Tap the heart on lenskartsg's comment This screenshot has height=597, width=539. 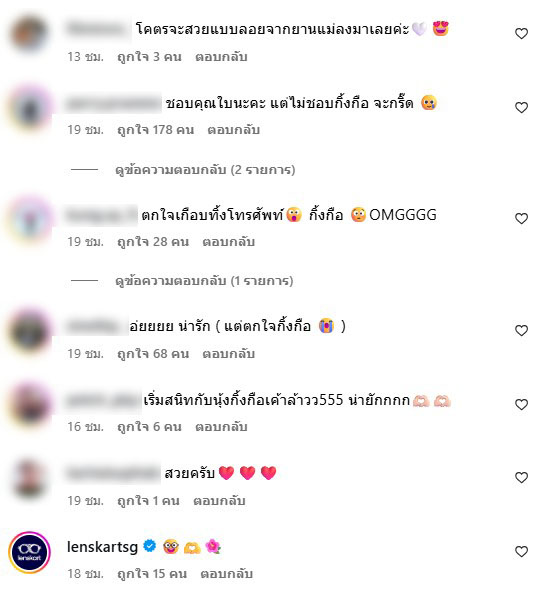click(521, 552)
